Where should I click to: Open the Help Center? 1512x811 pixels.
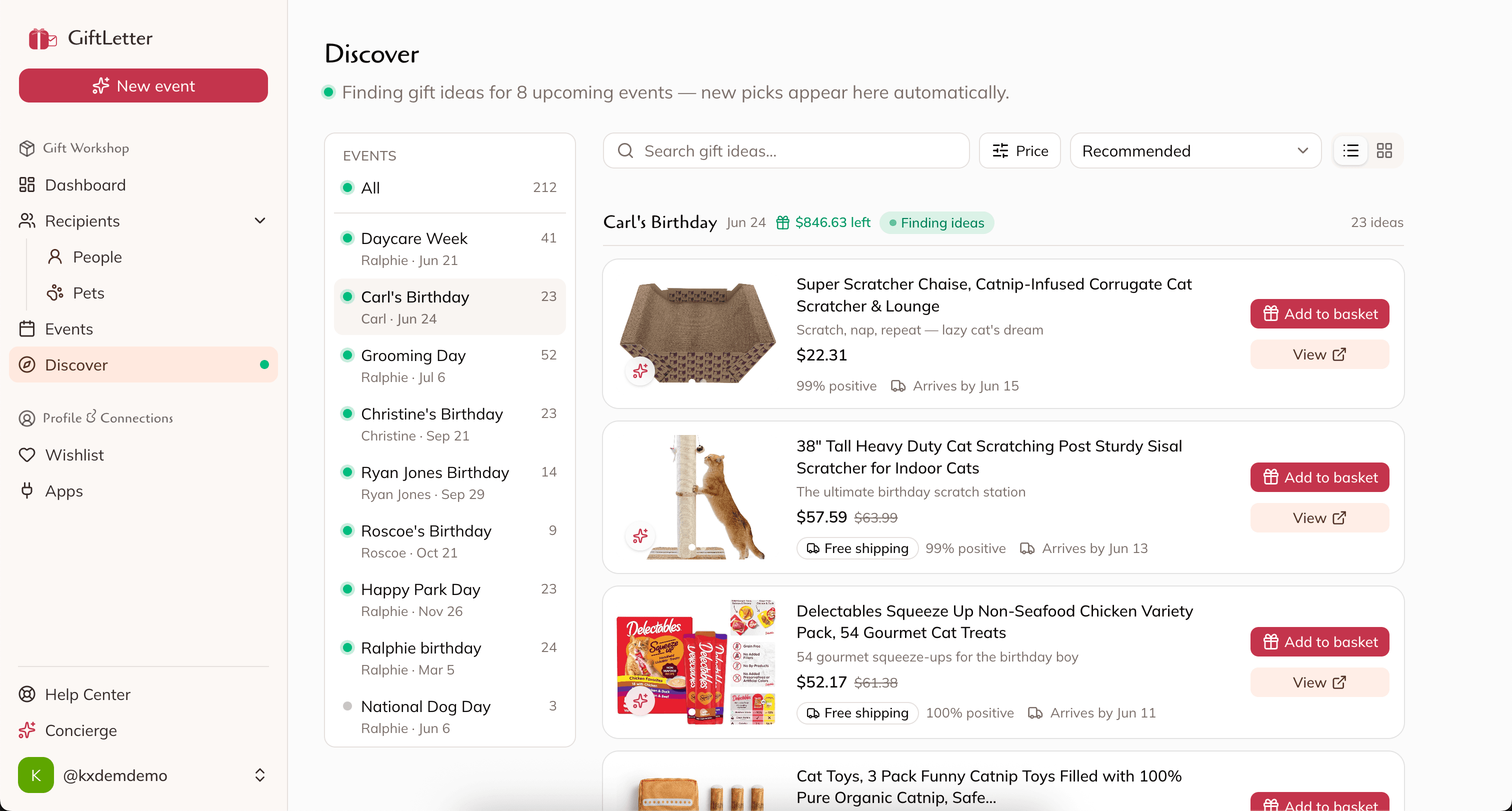click(x=143, y=694)
